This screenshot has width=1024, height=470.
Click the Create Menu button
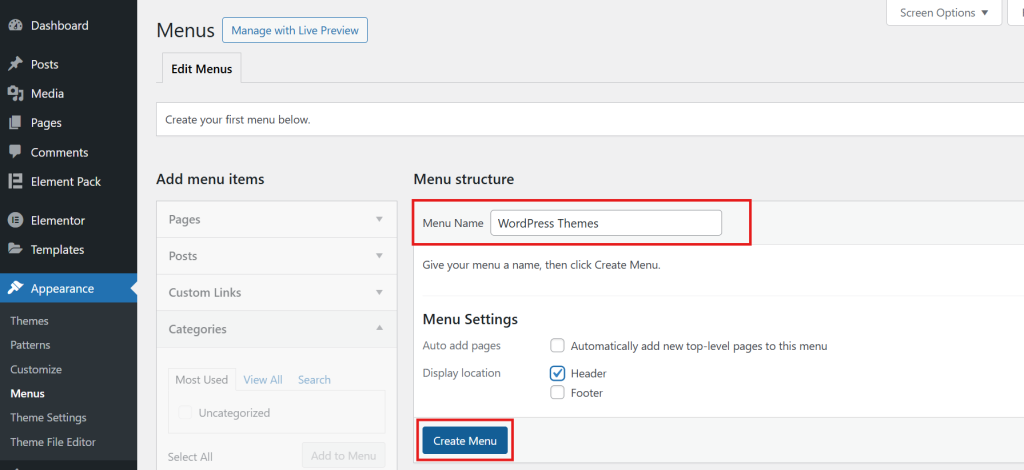465,441
